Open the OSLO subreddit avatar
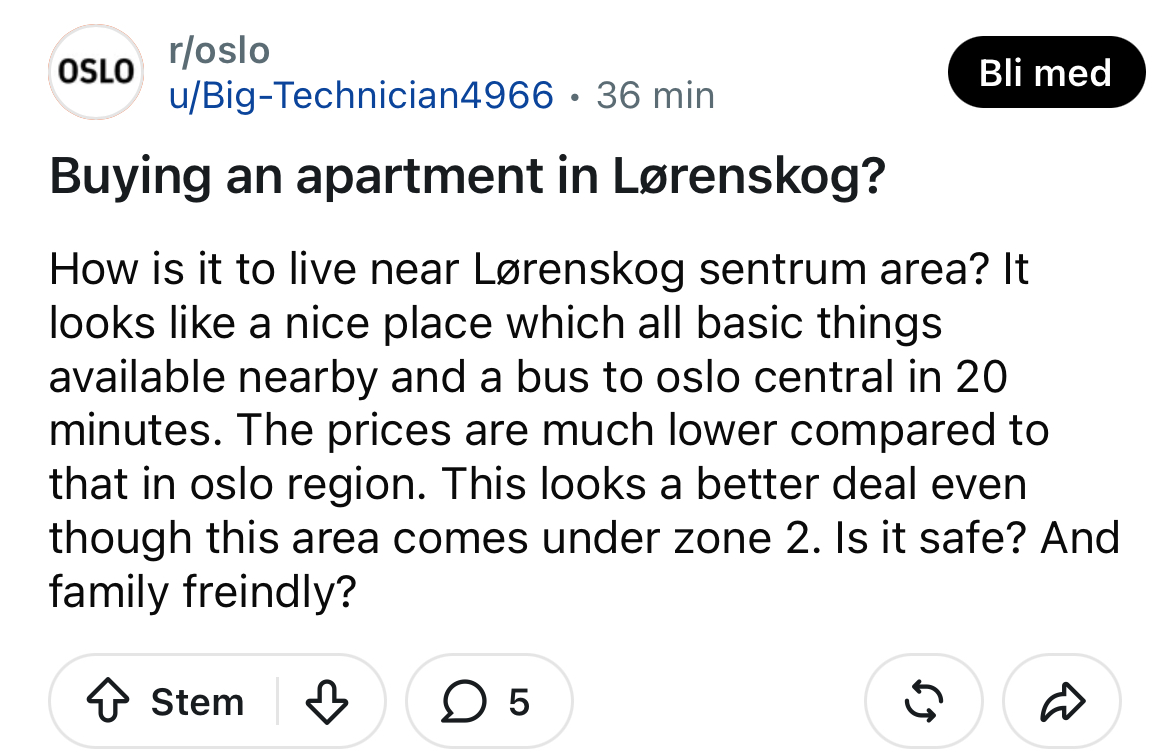The image size is (1170, 755). pos(96,72)
